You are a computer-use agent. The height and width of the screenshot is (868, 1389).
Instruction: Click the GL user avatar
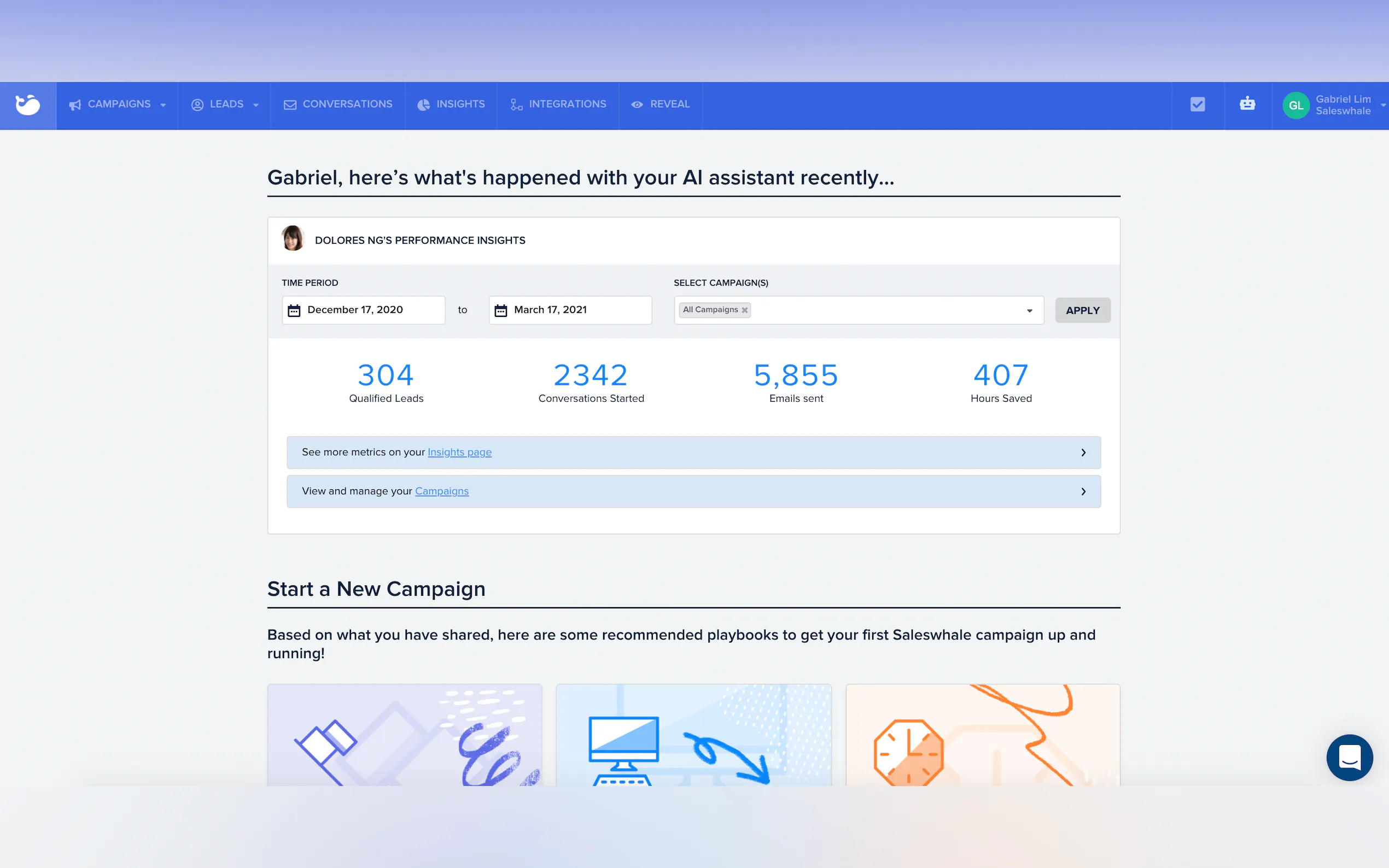(x=1295, y=105)
